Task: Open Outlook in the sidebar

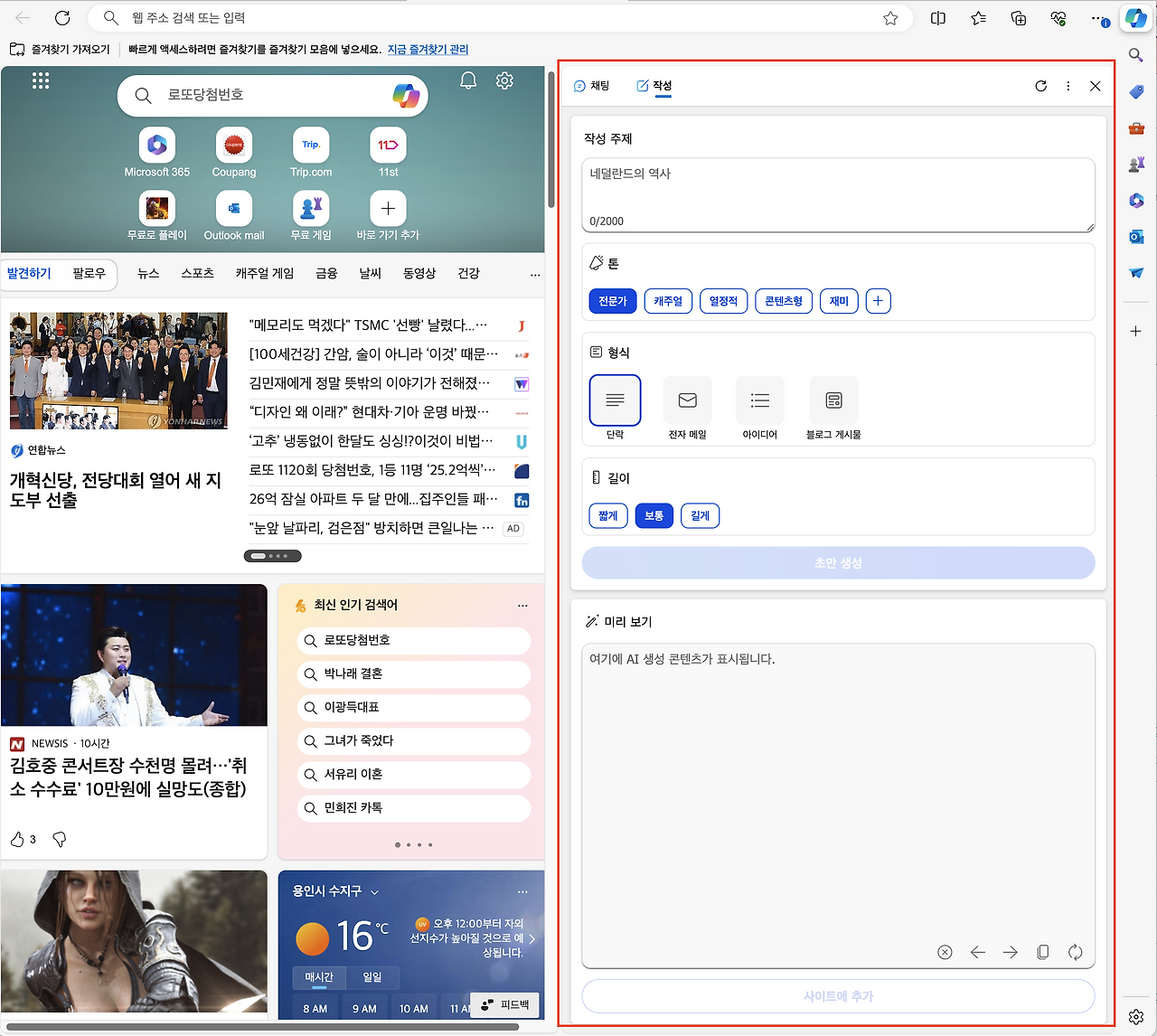Action: pos(1136,237)
